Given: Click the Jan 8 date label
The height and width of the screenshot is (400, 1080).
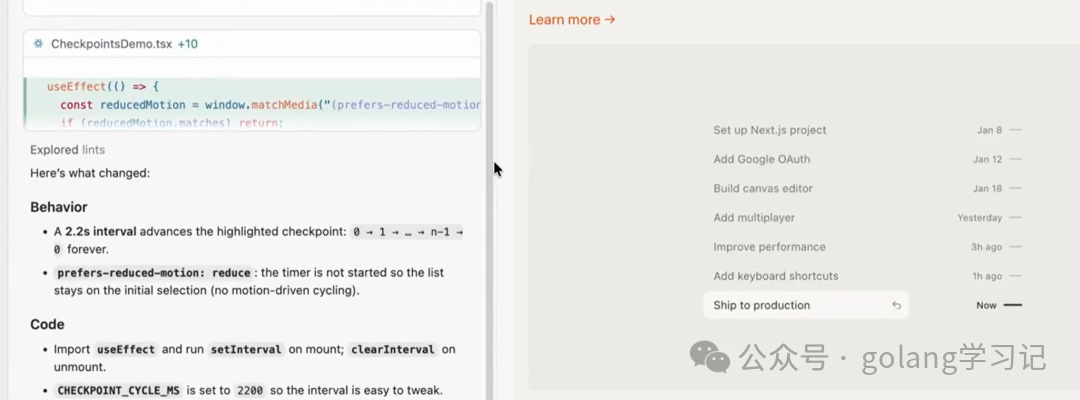Looking at the screenshot, I should 989,129.
